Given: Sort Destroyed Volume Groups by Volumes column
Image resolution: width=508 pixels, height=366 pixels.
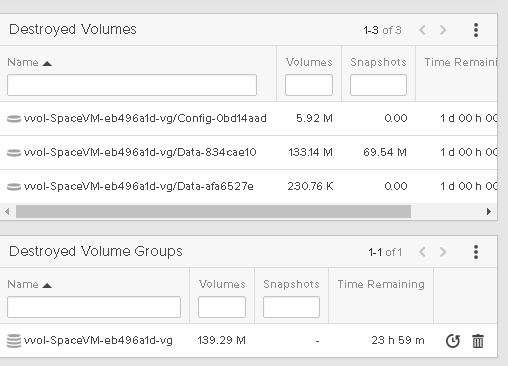Looking at the screenshot, I should click(222, 284).
